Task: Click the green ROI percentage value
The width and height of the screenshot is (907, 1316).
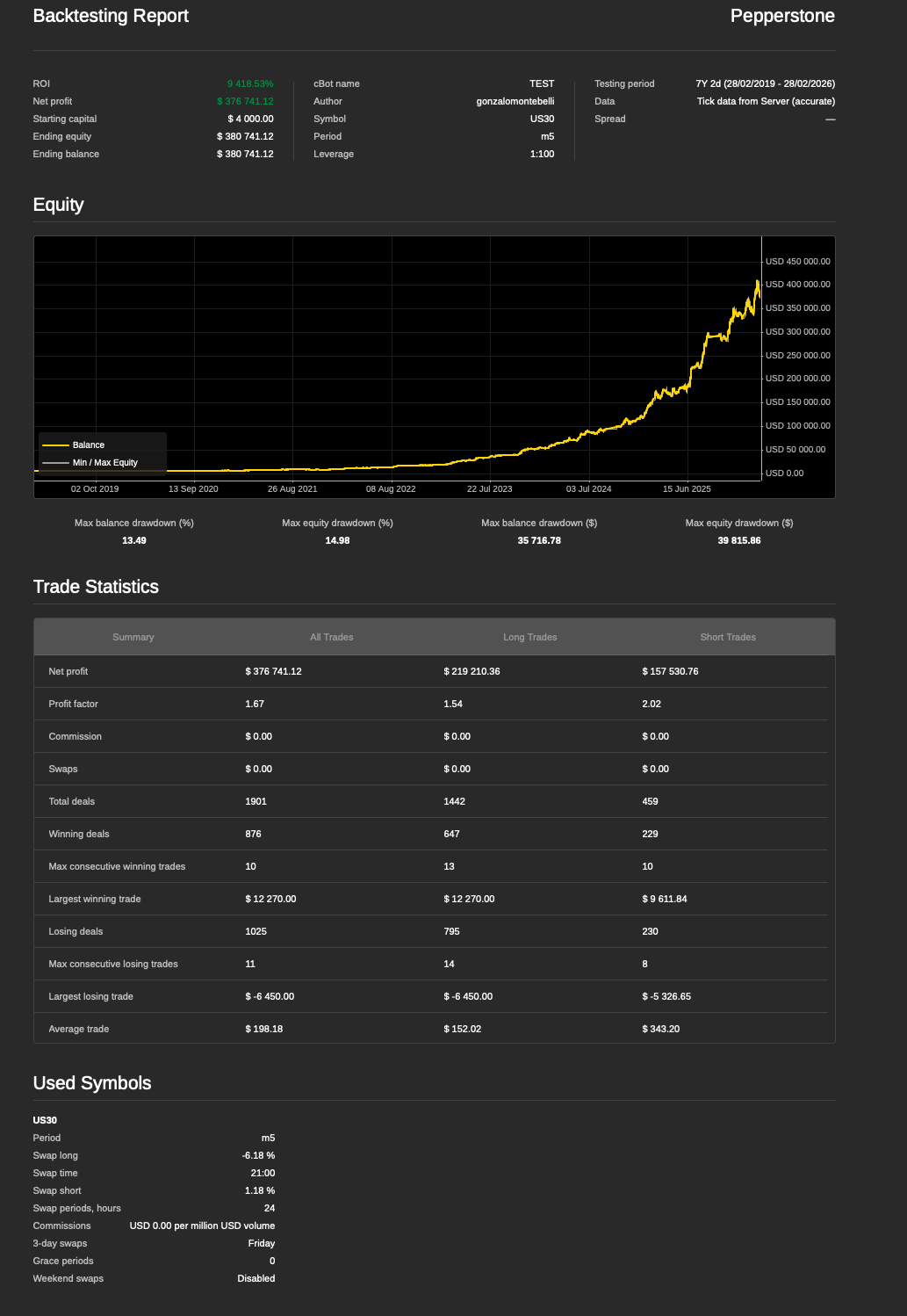Action: pos(250,84)
